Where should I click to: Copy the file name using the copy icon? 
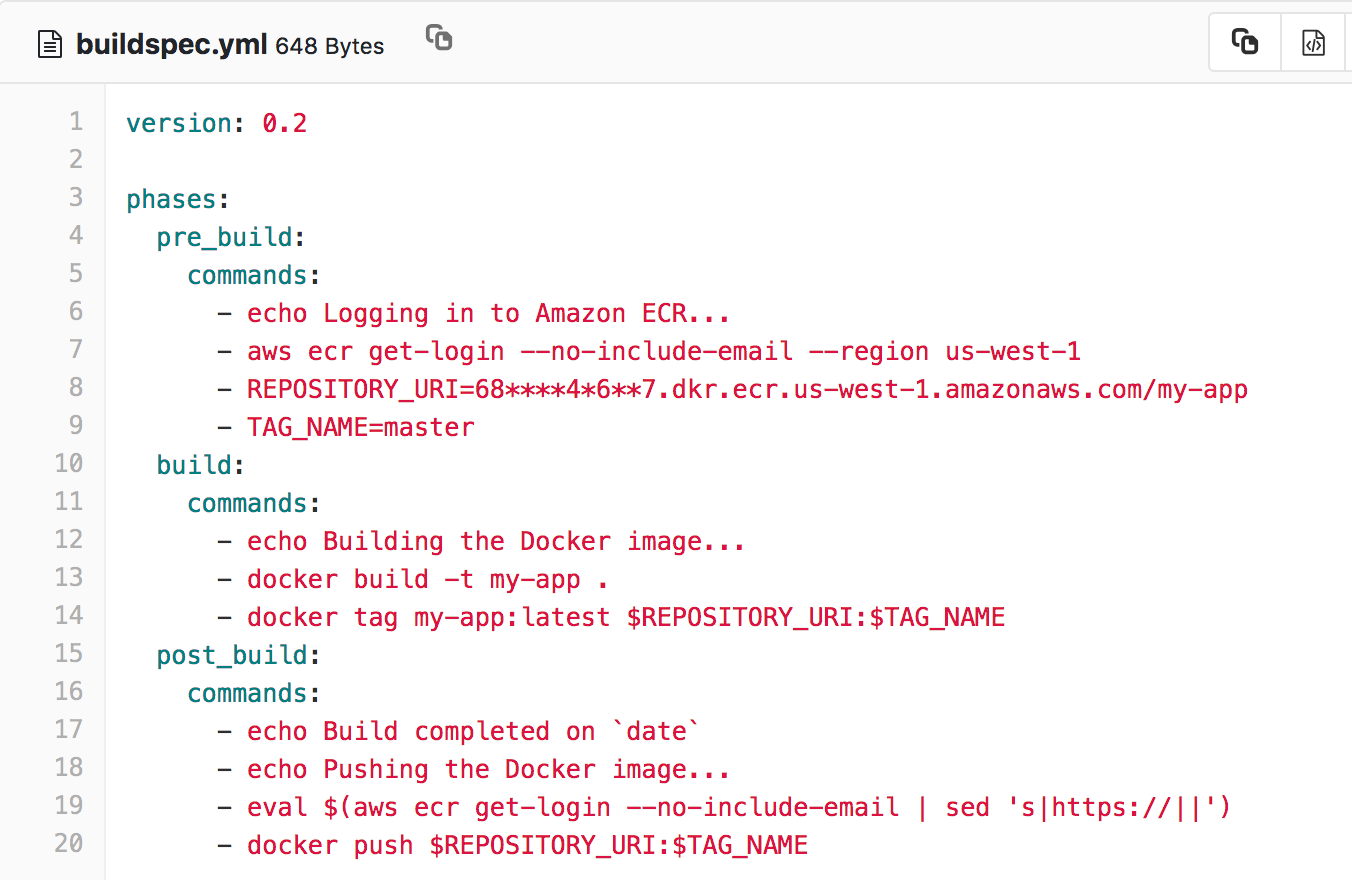click(x=438, y=38)
